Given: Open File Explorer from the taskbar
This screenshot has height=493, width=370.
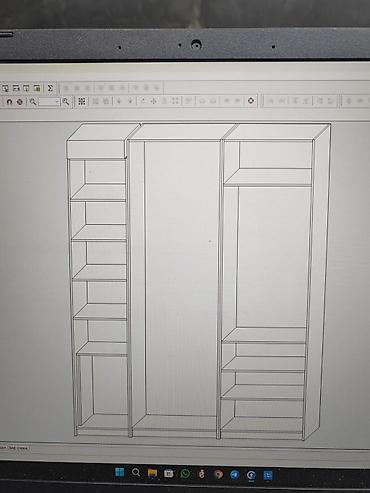Looking at the screenshot, I should (152, 473).
